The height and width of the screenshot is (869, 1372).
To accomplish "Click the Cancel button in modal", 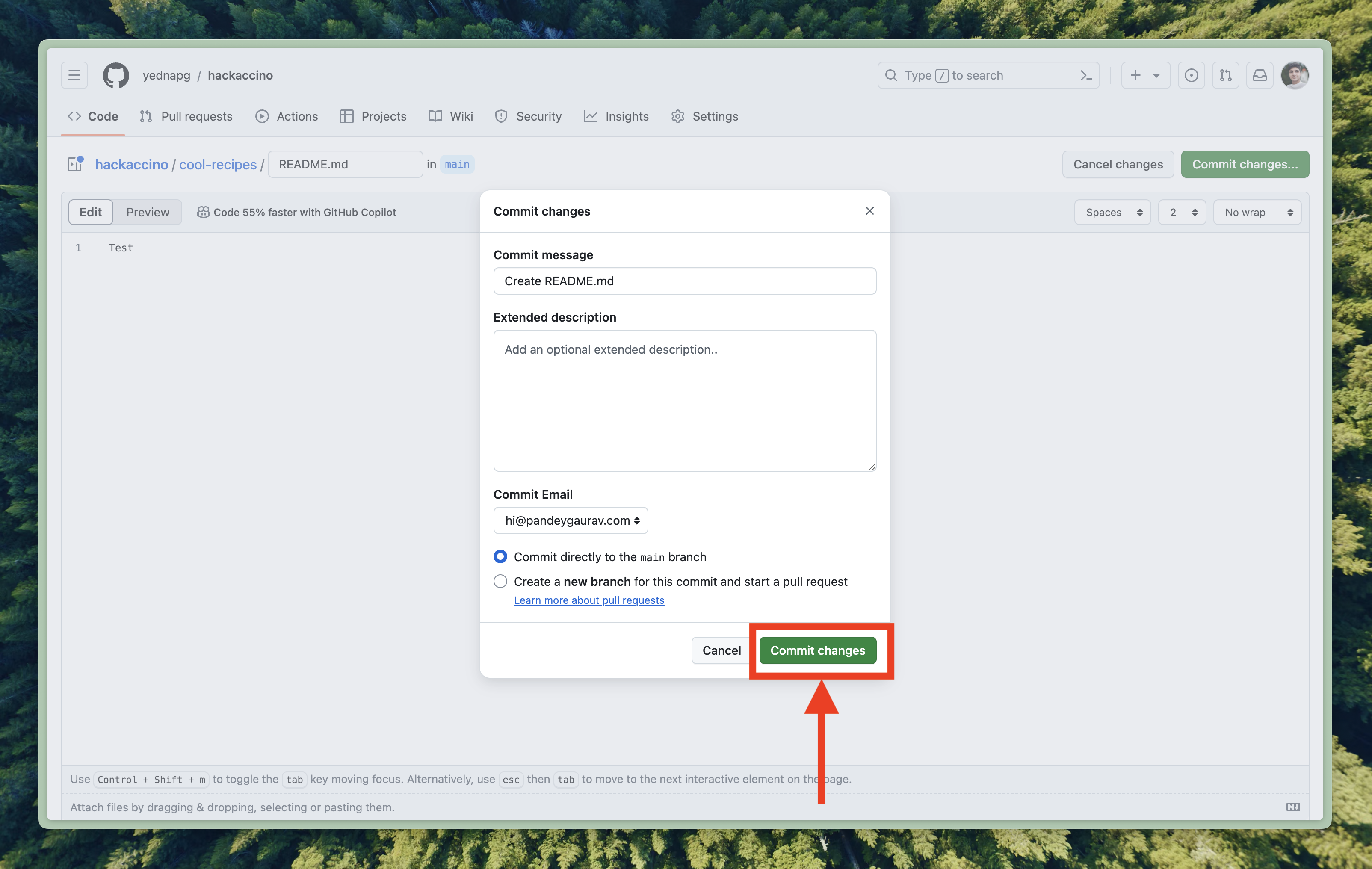I will click(x=721, y=650).
